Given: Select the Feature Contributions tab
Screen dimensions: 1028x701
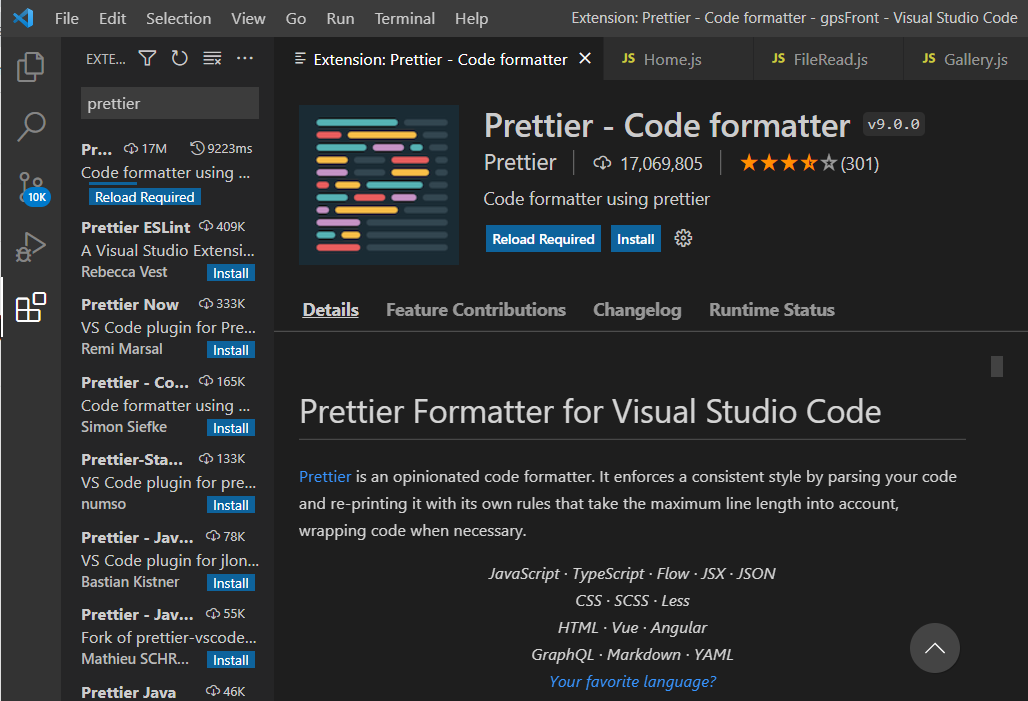Looking at the screenshot, I should click(476, 310).
